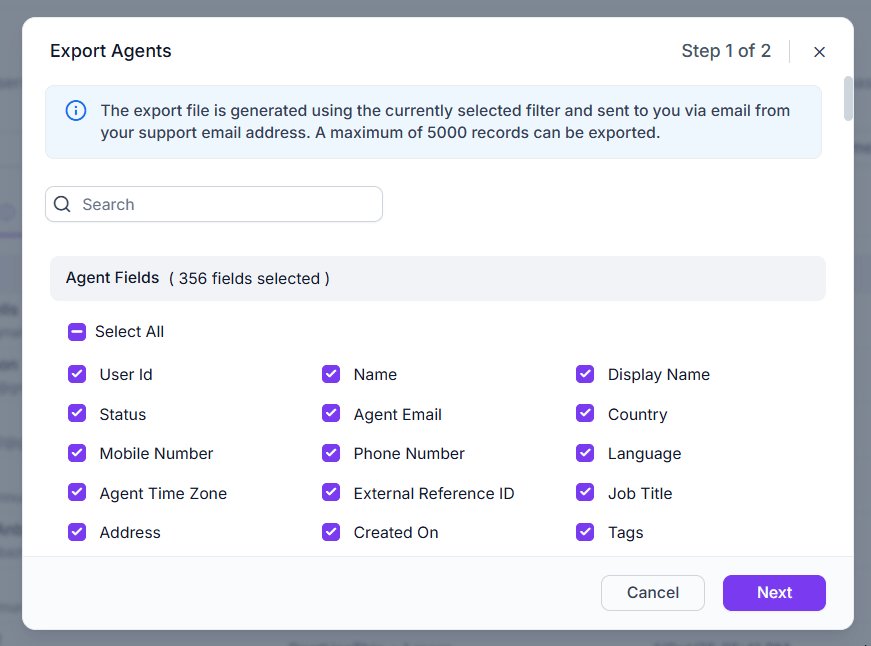Viewport: 871px width, 646px height.
Task: Uncheck the Tags checkbox
Action: (585, 532)
